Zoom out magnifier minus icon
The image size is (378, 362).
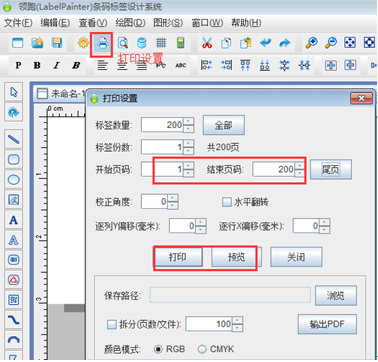(x=331, y=43)
